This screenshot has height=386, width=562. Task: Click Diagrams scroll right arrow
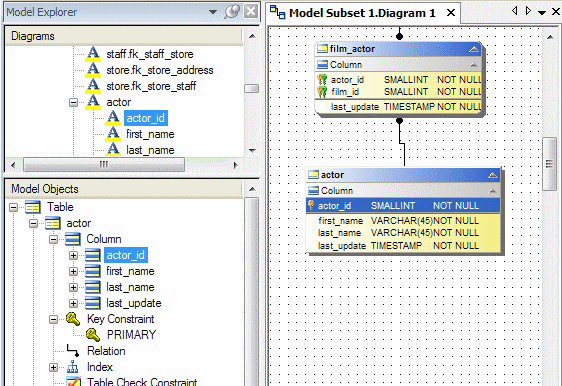235,165
